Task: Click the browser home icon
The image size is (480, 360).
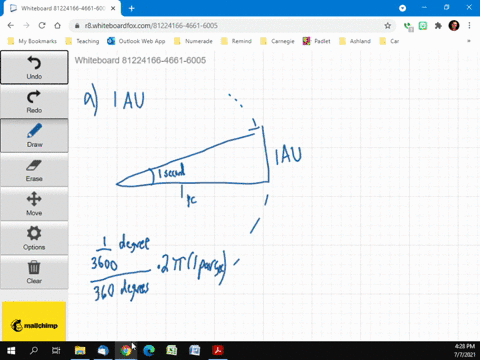Action: (x=58, y=26)
